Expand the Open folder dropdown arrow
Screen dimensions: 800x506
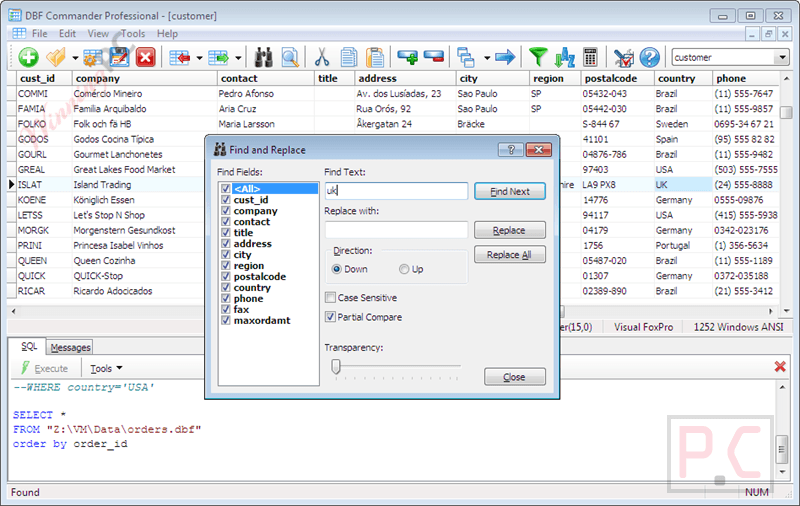point(75,58)
